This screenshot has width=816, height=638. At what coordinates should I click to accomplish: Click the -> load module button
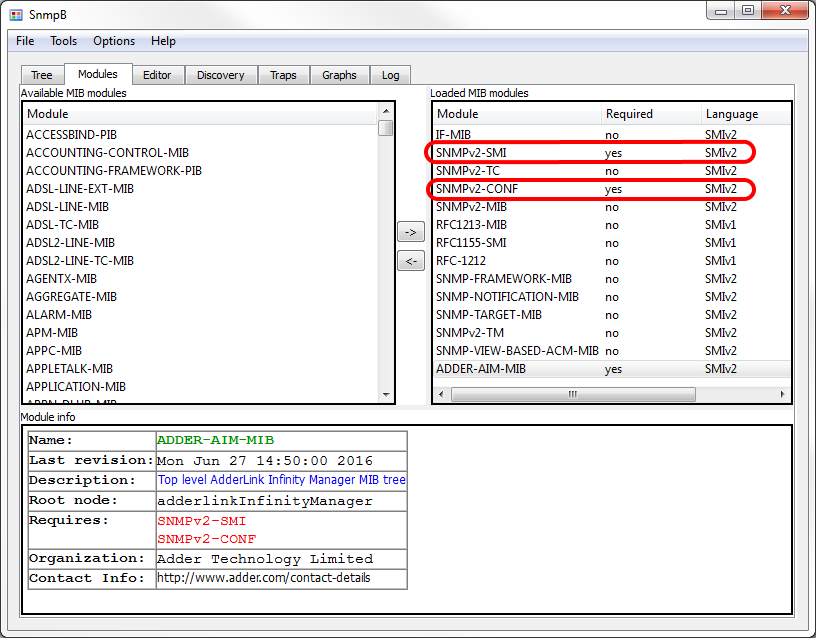click(411, 232)
